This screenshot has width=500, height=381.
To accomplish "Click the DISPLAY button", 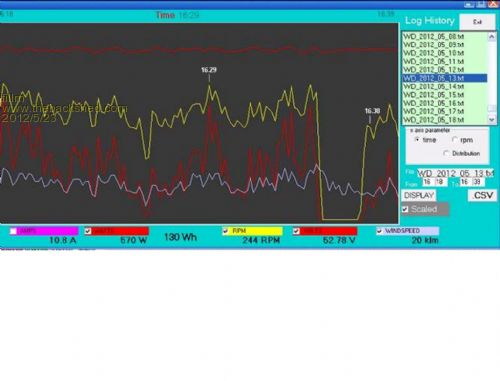I will point(419,195).
